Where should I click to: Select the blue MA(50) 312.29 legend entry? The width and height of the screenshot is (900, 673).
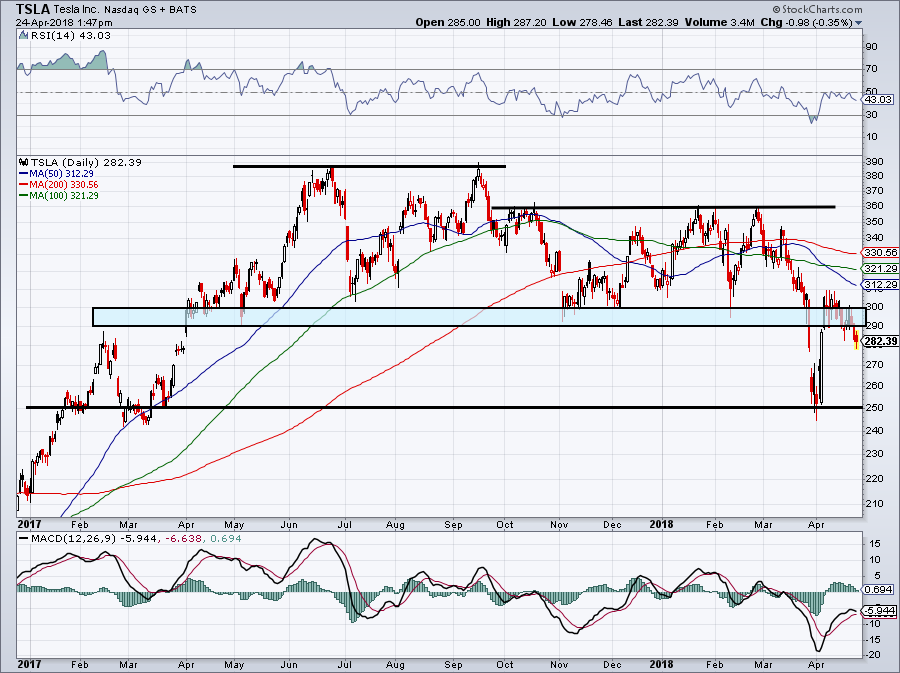[x=56, y=173]
